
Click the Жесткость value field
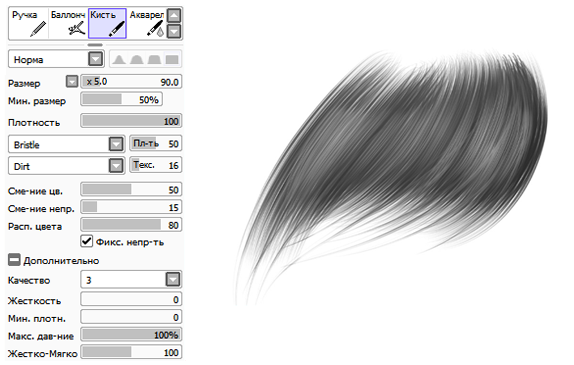[x=131, y=299]
